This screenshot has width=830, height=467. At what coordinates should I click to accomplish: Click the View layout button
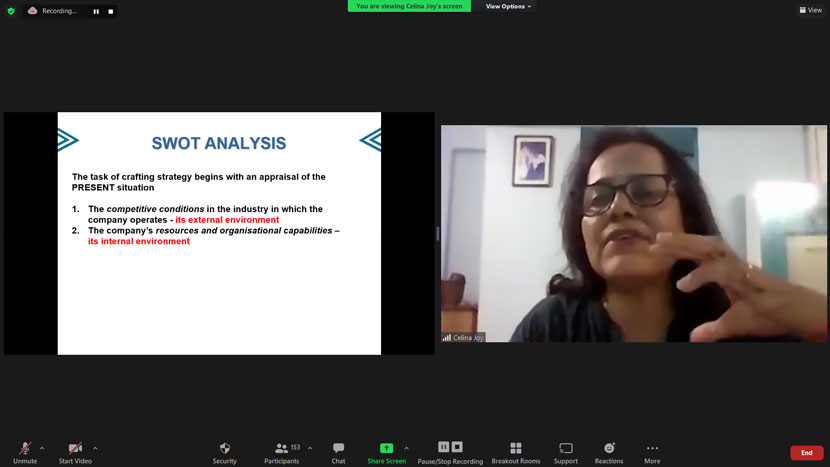[810, 10]
